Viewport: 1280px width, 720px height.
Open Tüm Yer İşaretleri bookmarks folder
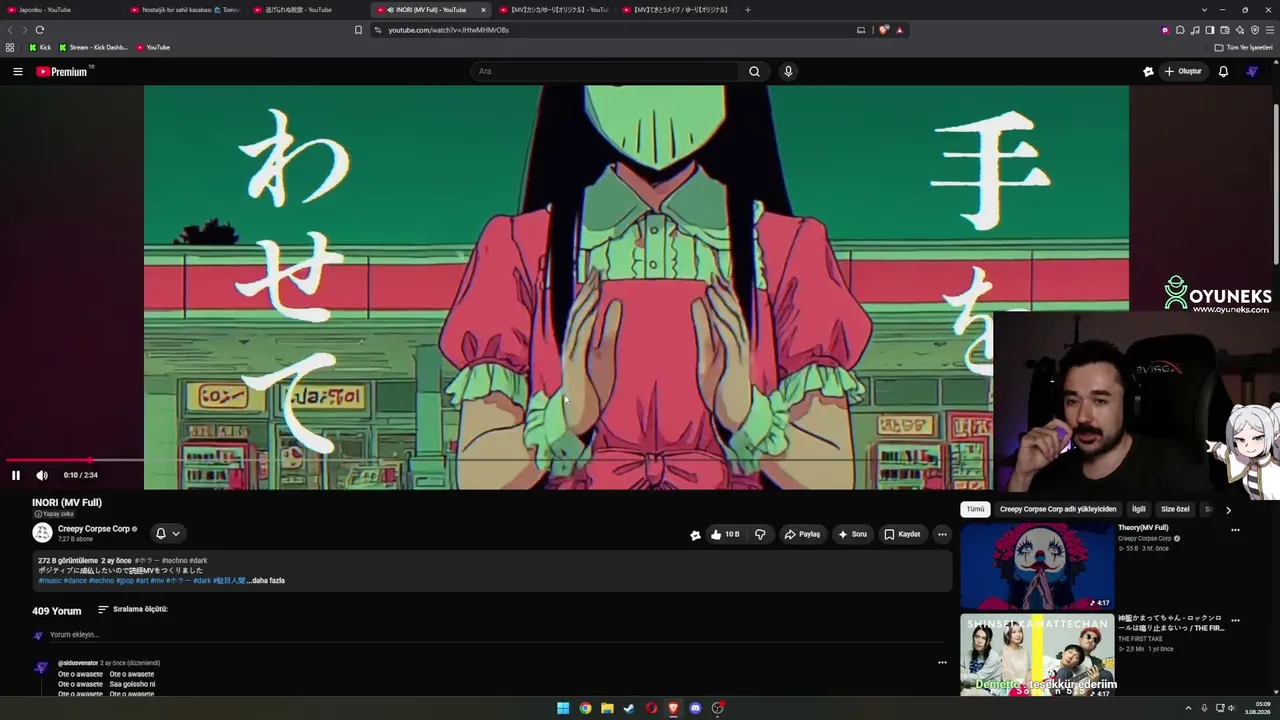1244,47
